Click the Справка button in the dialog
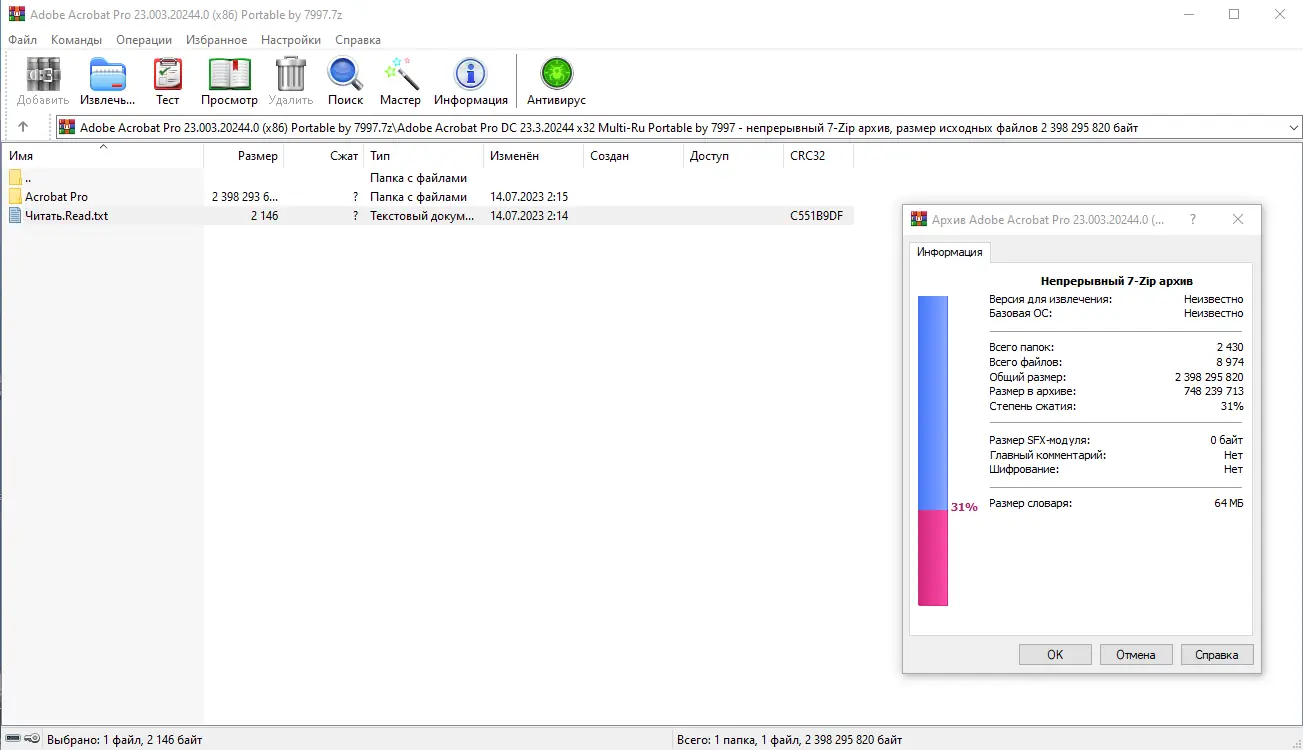Screen dimensions: 1303x750 [x=1217, y=655]
